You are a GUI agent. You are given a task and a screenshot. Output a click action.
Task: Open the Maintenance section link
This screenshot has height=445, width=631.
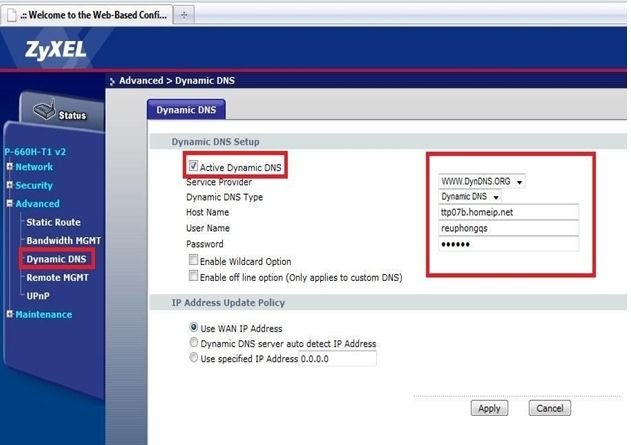point(43,314)
